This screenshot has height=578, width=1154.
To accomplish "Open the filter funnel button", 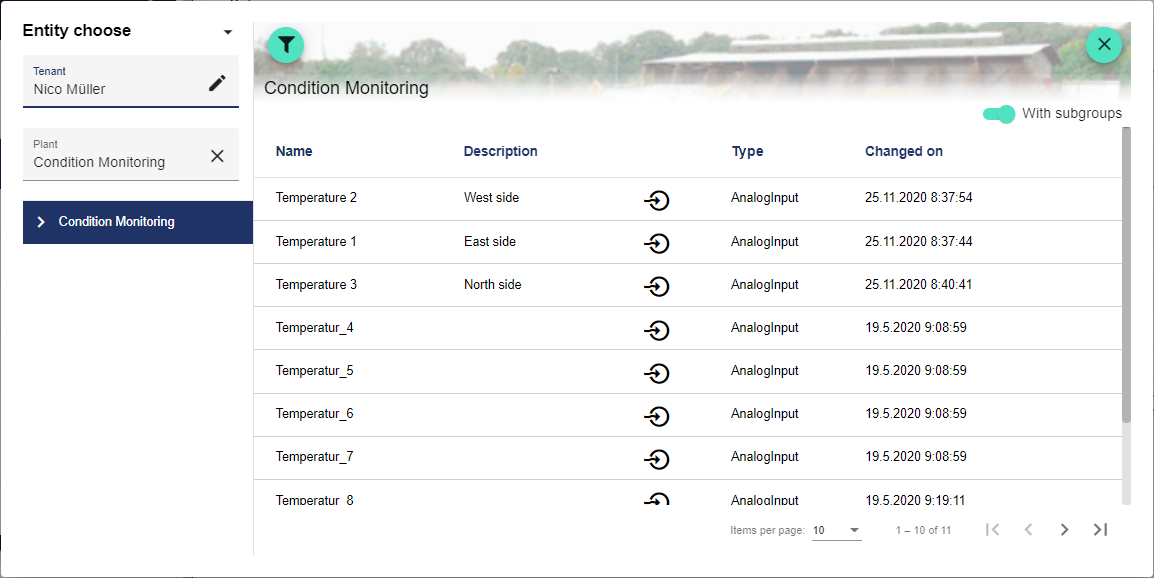I will point(286,45).
